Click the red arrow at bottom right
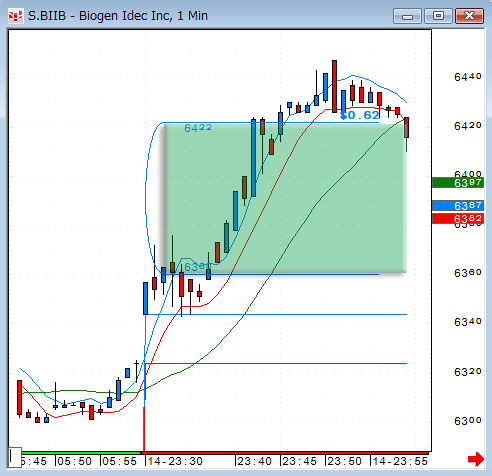Image resolution: width=492 pixels, height=476 pixels. (476, 459)
